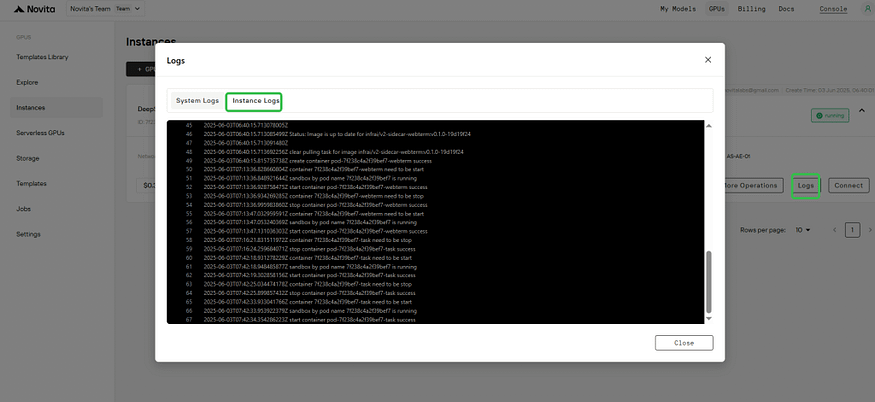The width and height of the screenshot is (875, 402).
Task: Select log line 59 stop container task success
Action: (310, 249)
